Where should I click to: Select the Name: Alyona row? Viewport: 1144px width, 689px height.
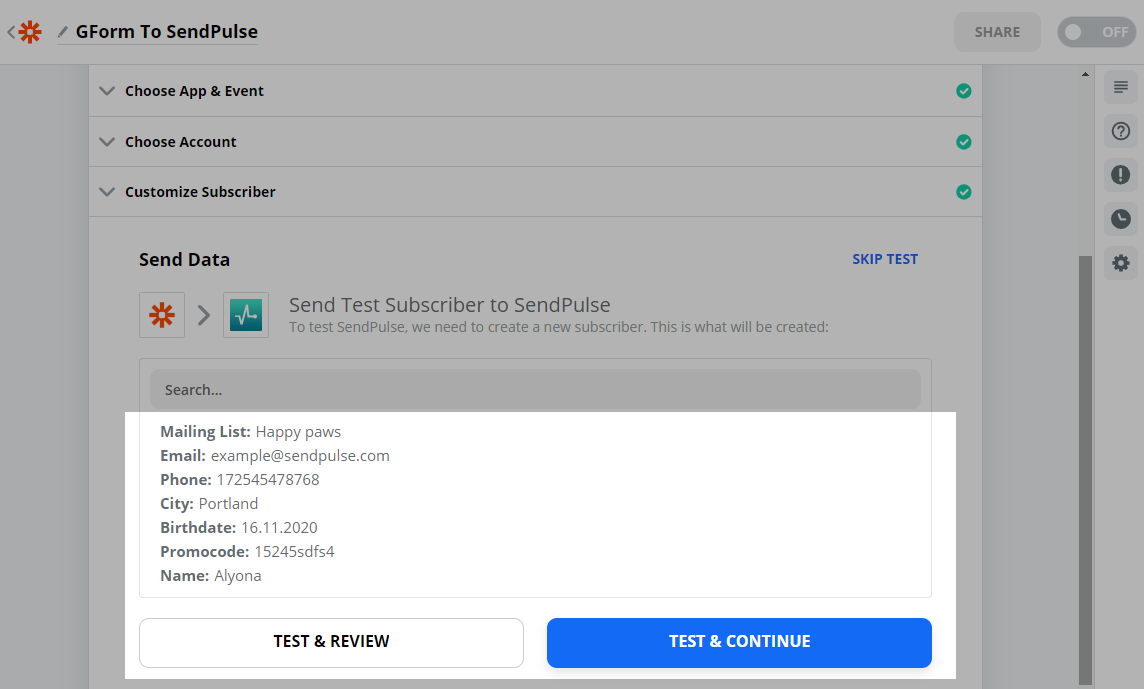click(210, 576)
